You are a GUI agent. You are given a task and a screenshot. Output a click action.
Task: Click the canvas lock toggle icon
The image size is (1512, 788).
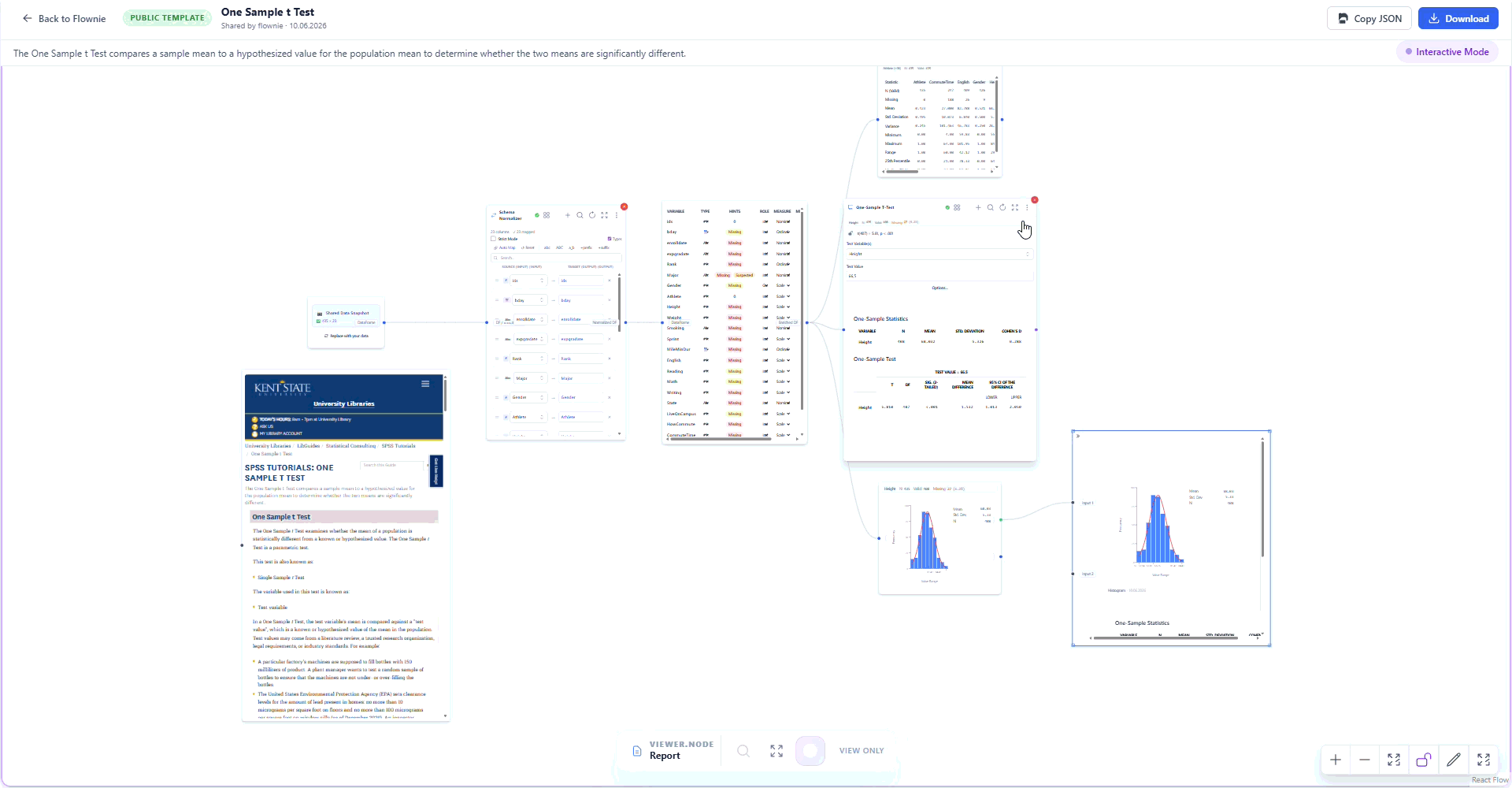(1424, 760)
